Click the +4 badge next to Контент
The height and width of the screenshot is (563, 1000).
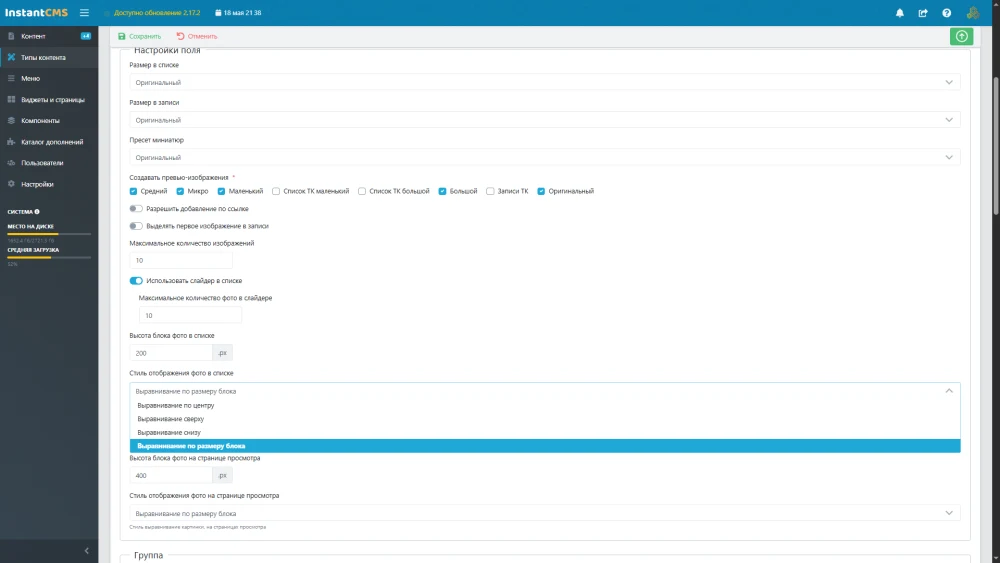pyautogui.click(x=85, y=36)
